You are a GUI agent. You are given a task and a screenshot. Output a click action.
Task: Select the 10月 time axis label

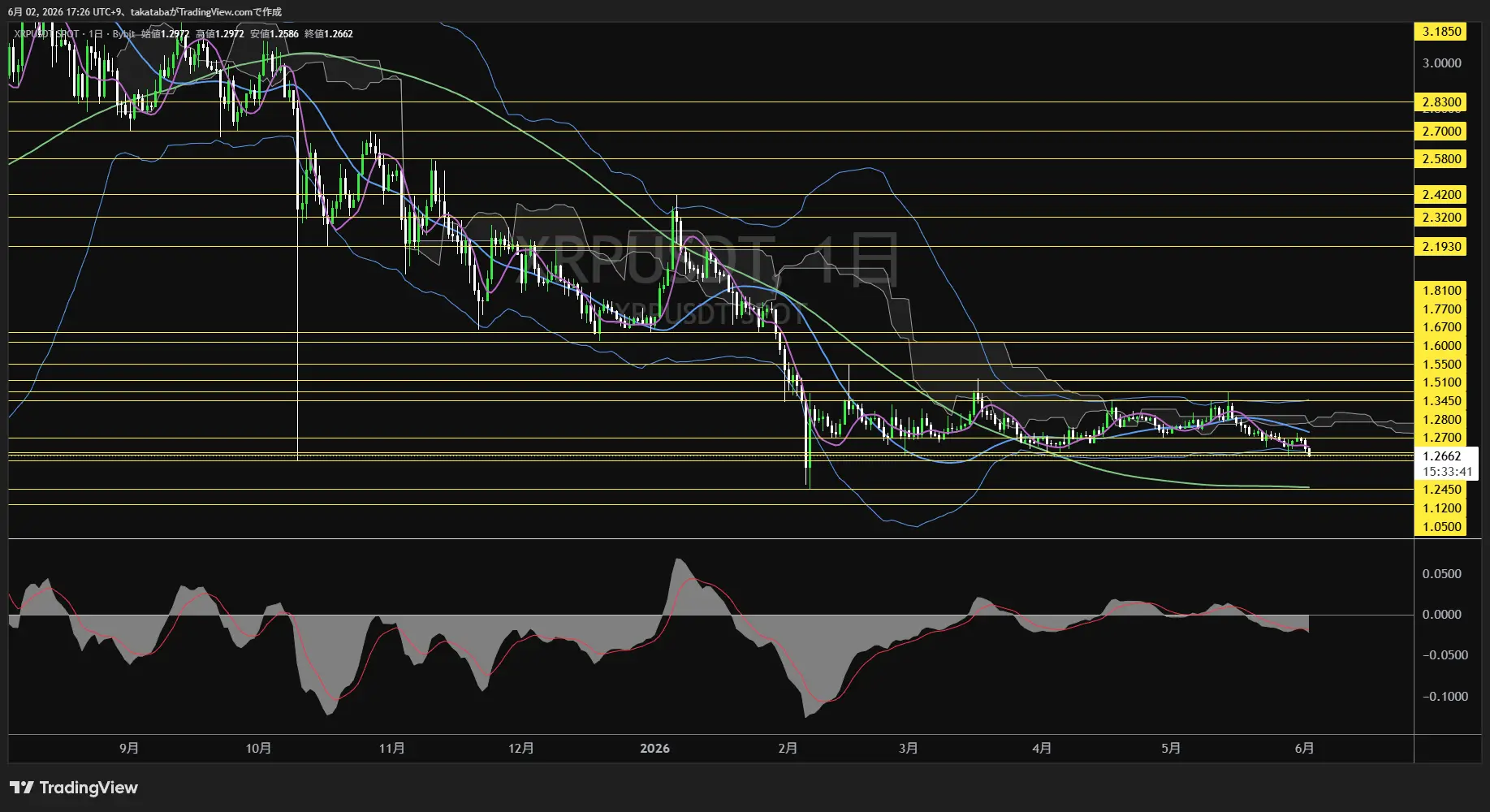click(x=258, y=749)
